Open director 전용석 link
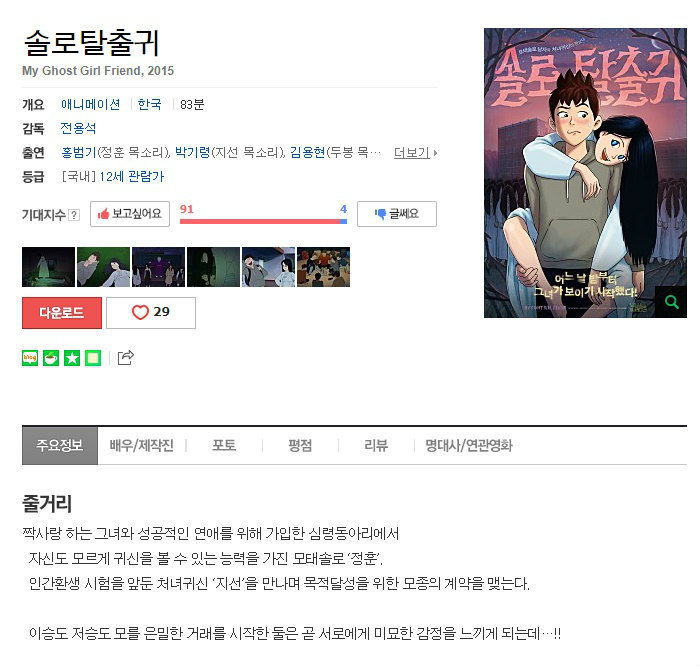Screen dimensions: 700x669 coord(78,129)
